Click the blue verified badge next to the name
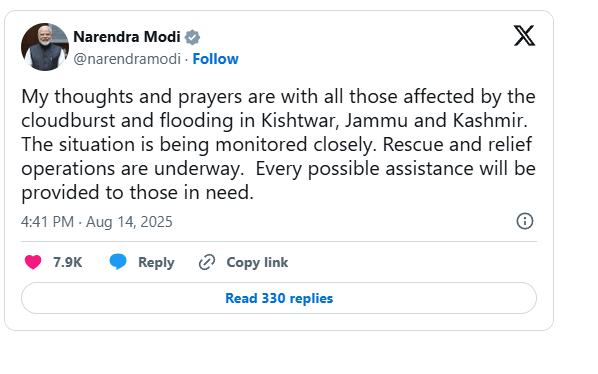Viewport: 598px width, 374px height. pyautogui.click(x=192, y=37)
